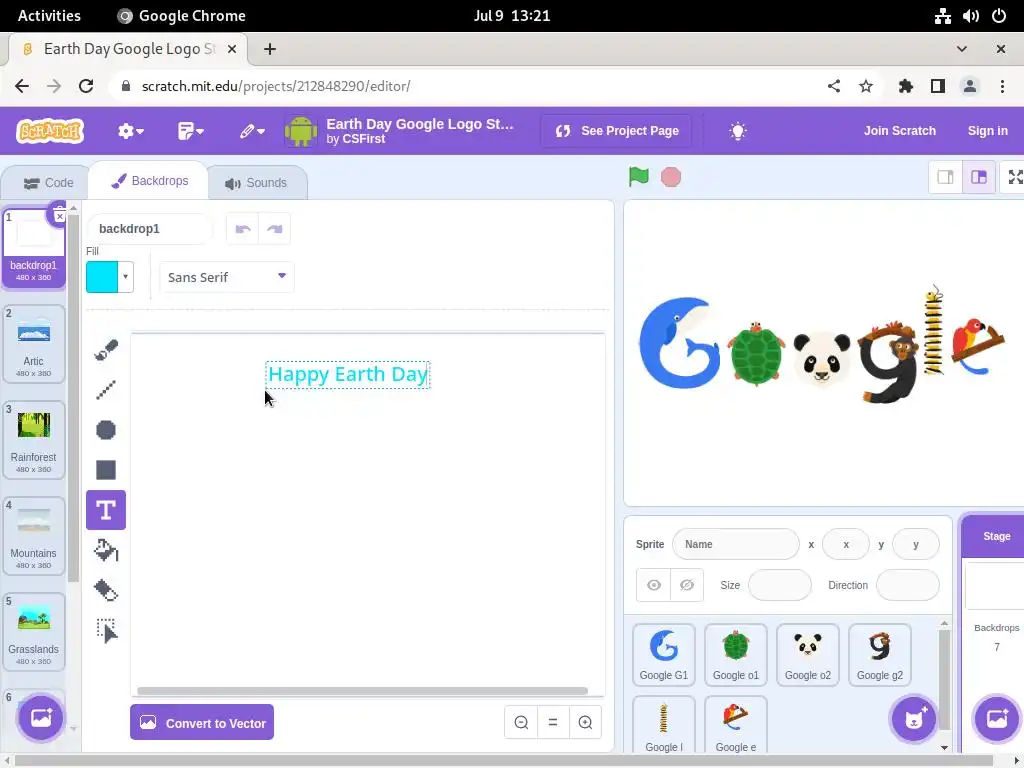Open the File menu dropdown

[191, 131]
